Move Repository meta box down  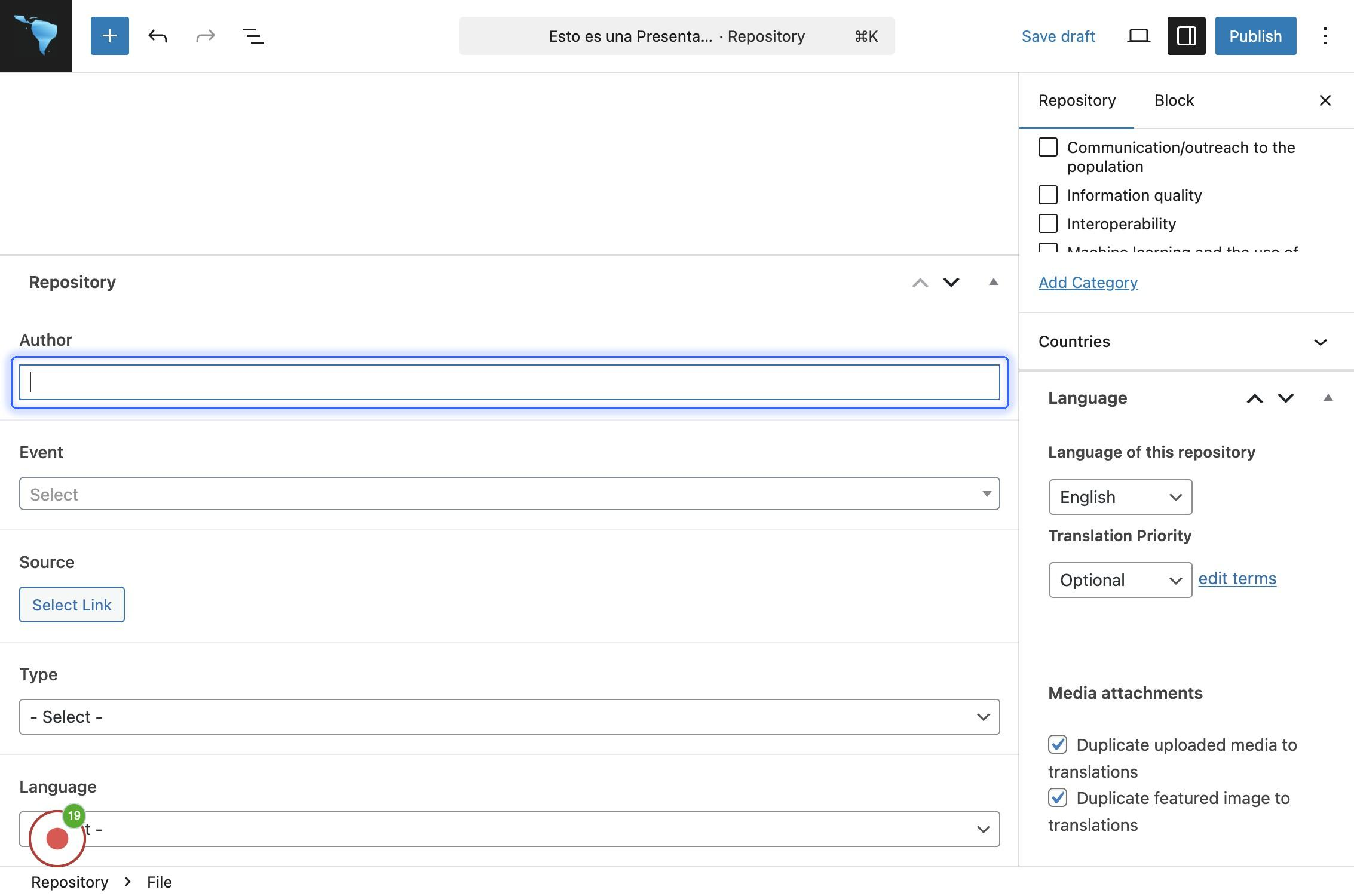951,282
